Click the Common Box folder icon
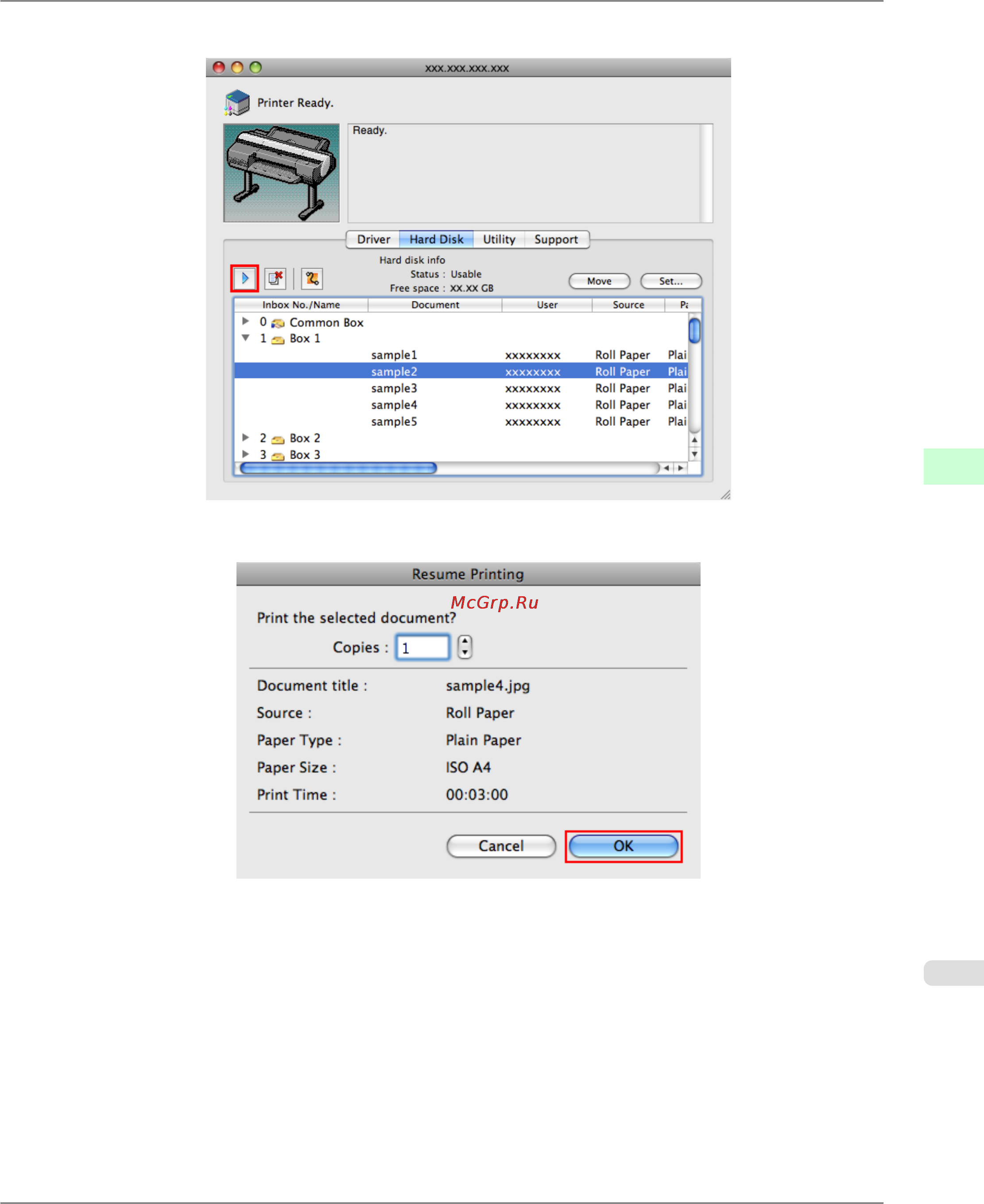Image resolution: width=984 pixels, height=1204 pixels. [x=278, y=323]
